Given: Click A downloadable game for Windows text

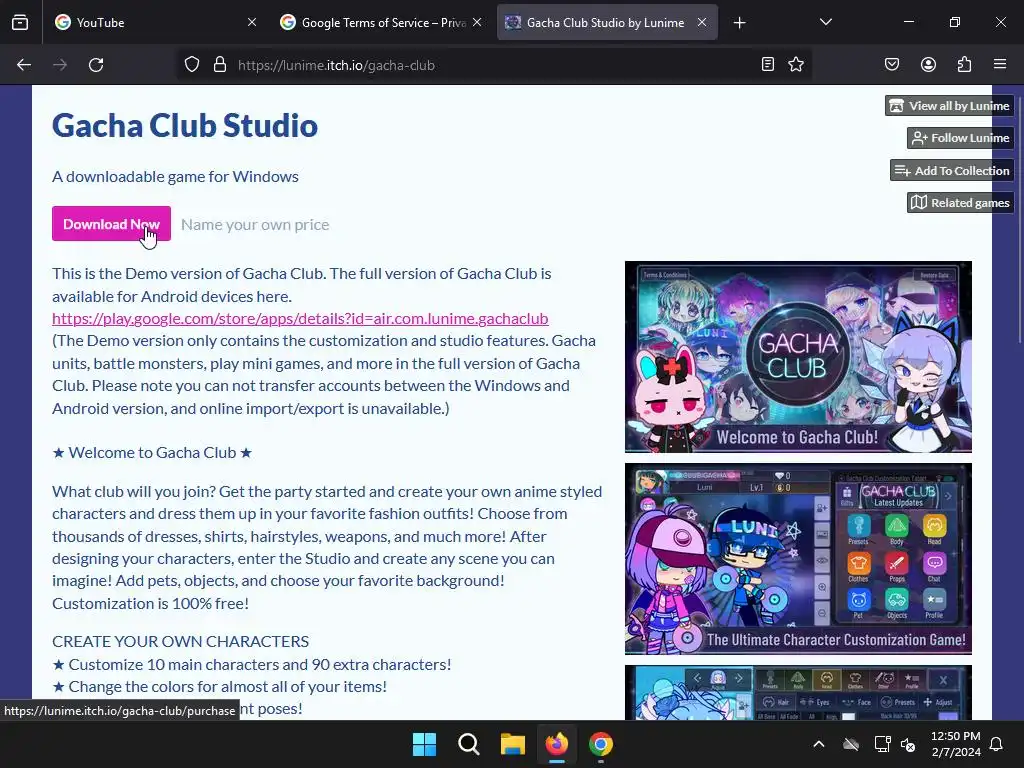Looking at the screenshot, I should [176, 176].
